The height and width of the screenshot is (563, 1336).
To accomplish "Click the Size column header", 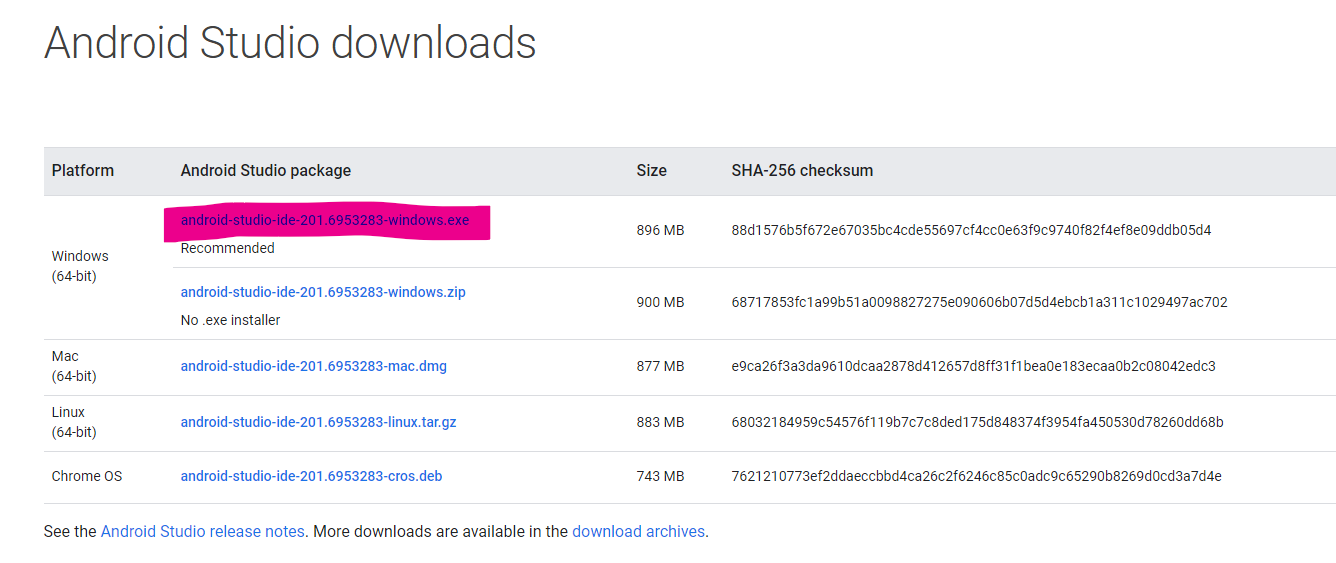I will [651, 170].
